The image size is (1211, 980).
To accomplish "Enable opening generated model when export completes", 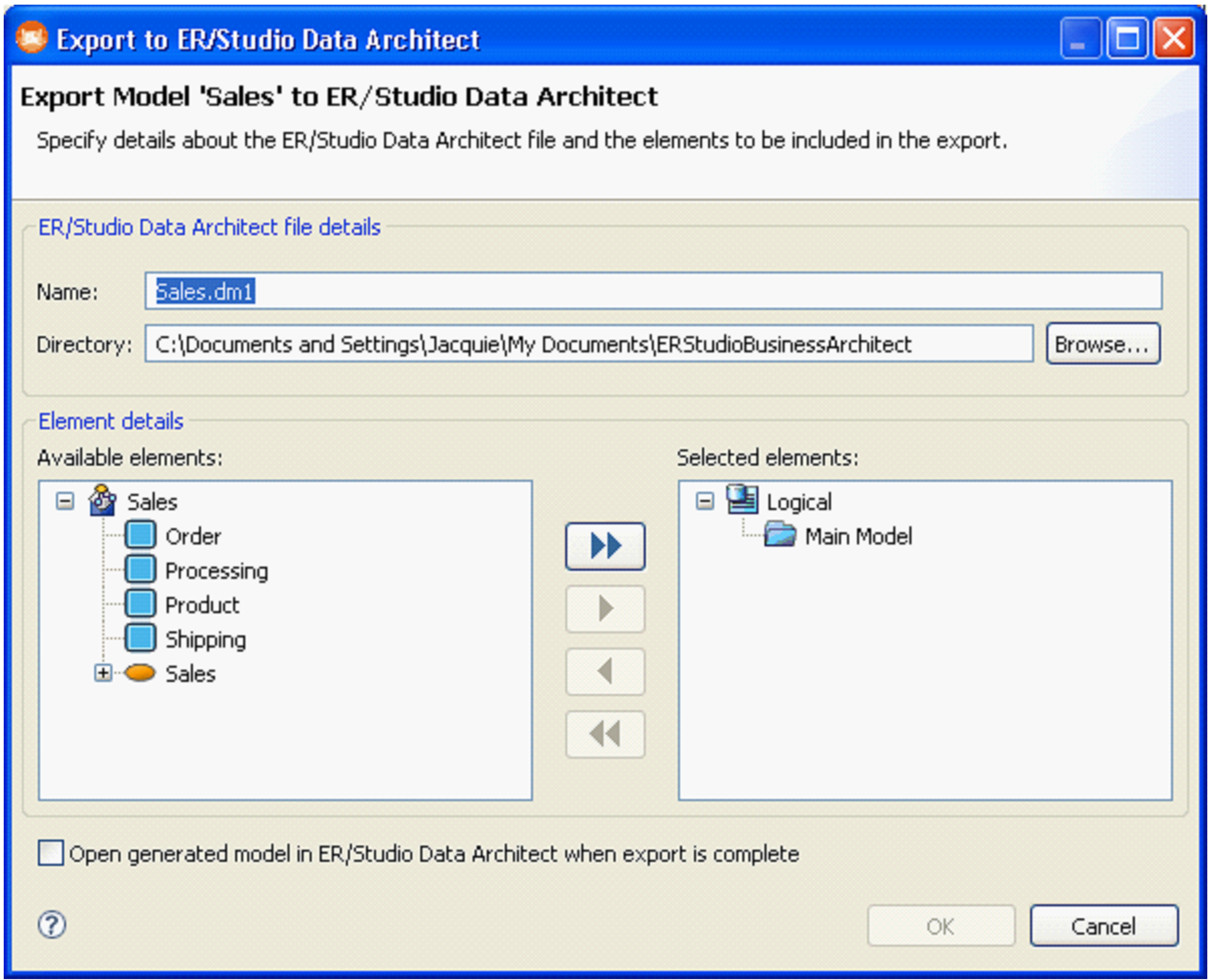I will coord(50,853).
